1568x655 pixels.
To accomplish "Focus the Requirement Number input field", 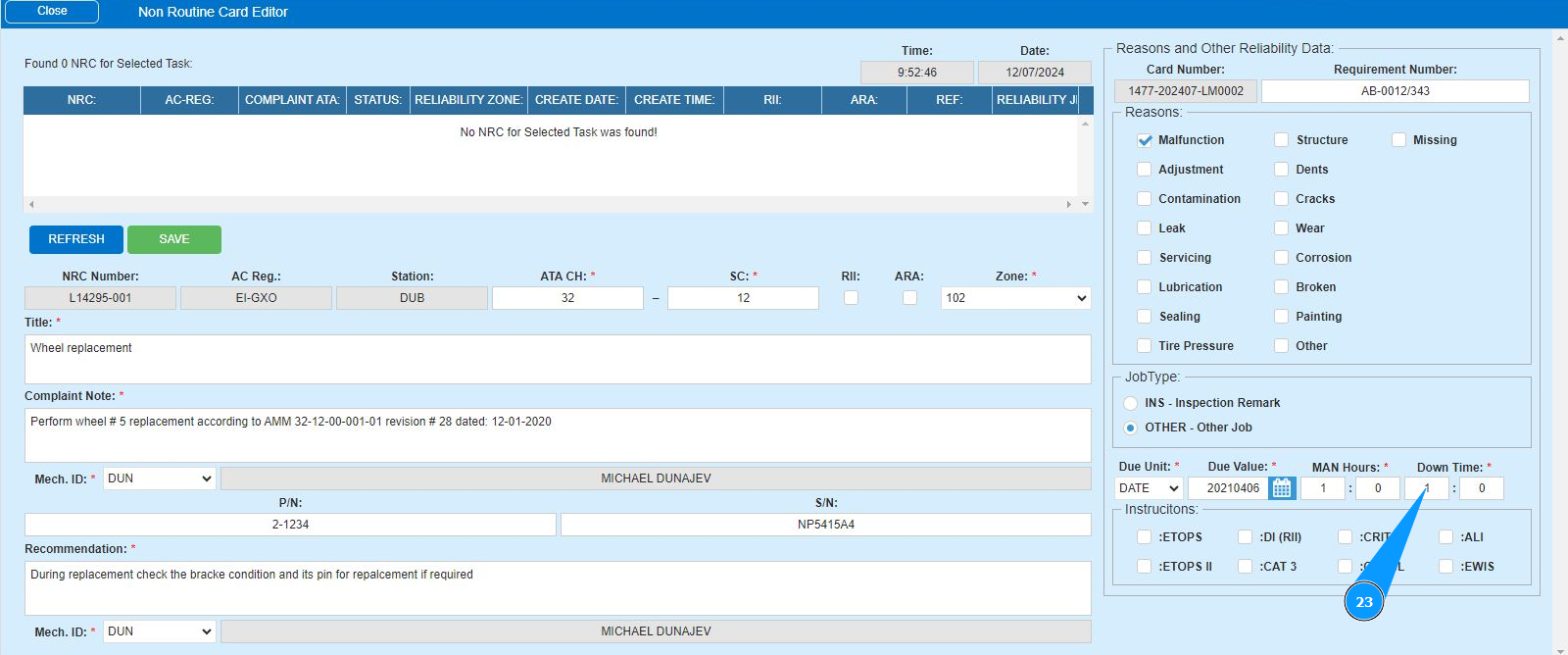I will point(1395,91).
